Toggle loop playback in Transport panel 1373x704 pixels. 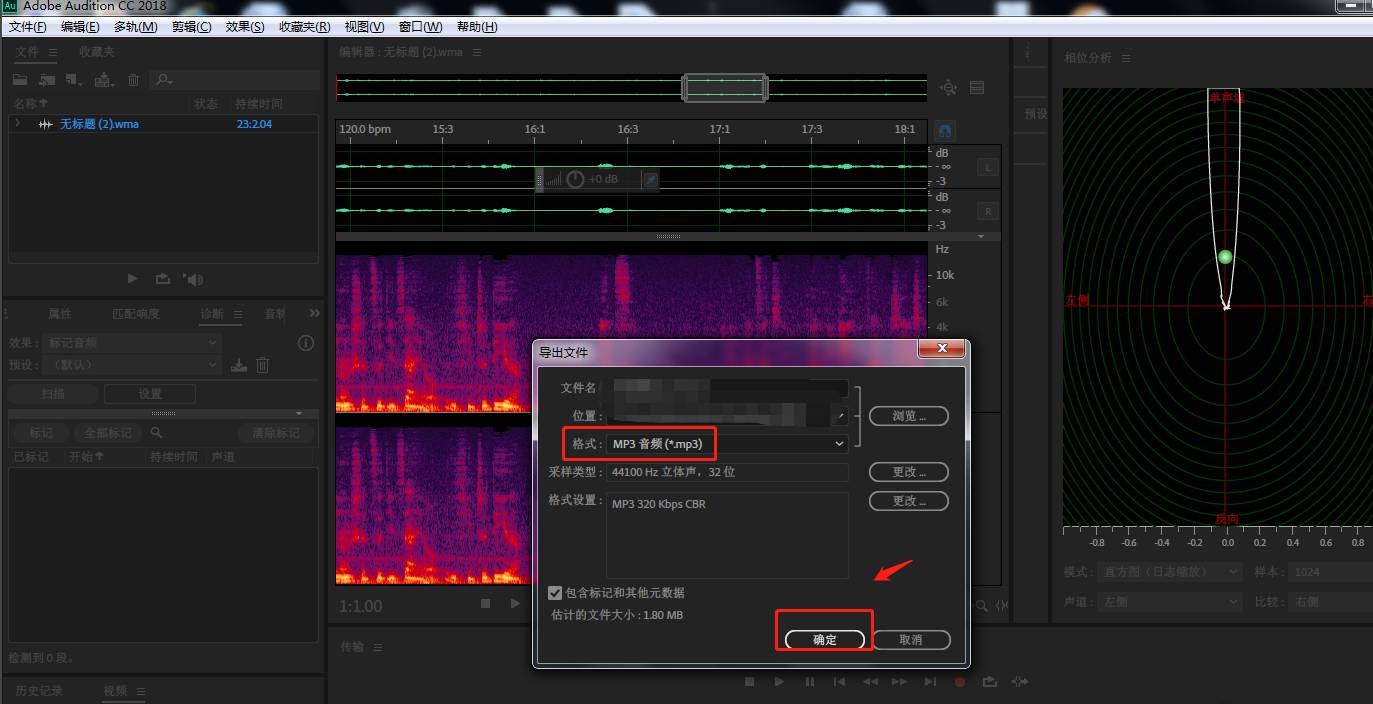[x=990, y=682]
